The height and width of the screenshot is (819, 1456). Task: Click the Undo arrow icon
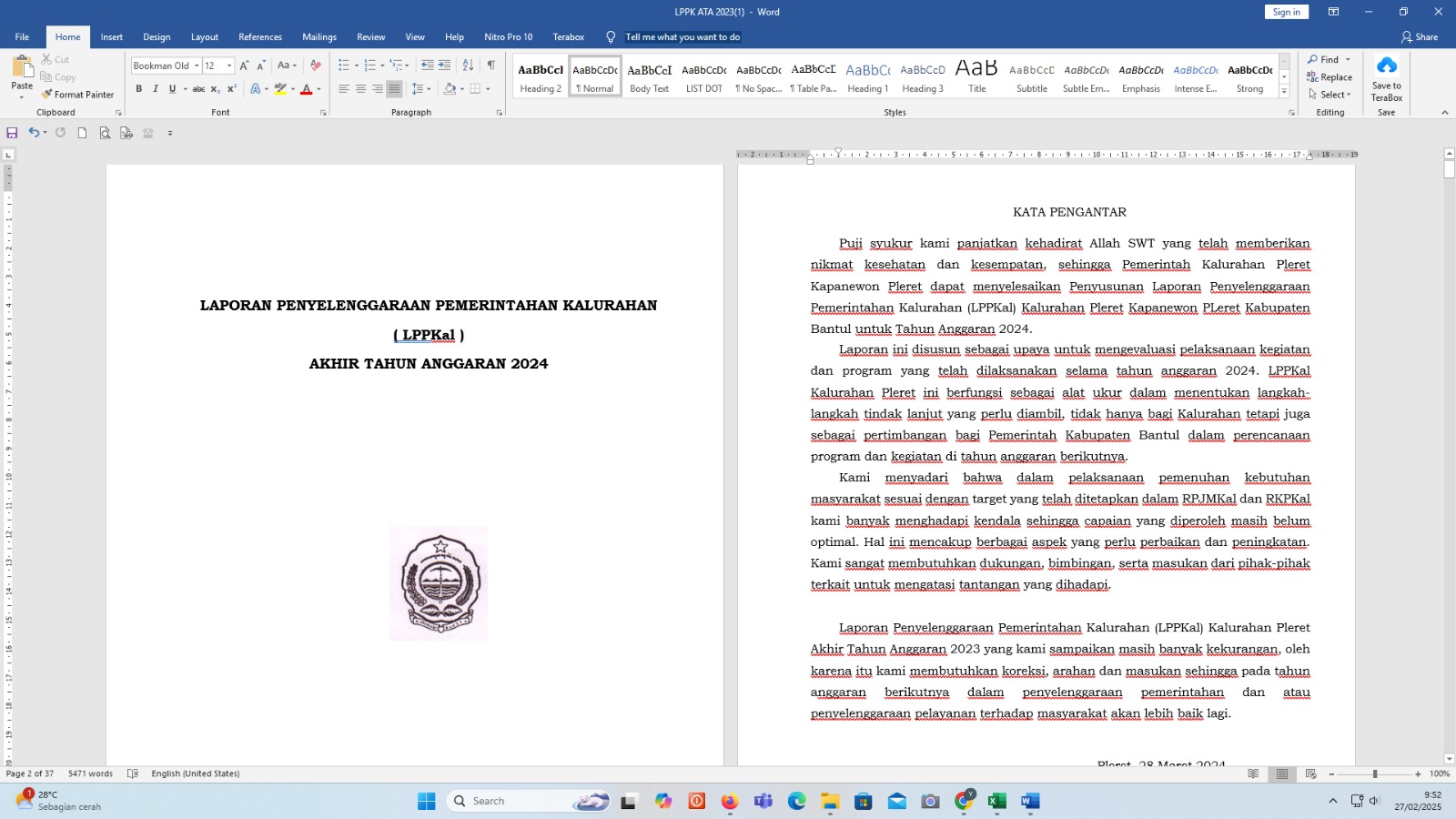[x=34, y=133]
